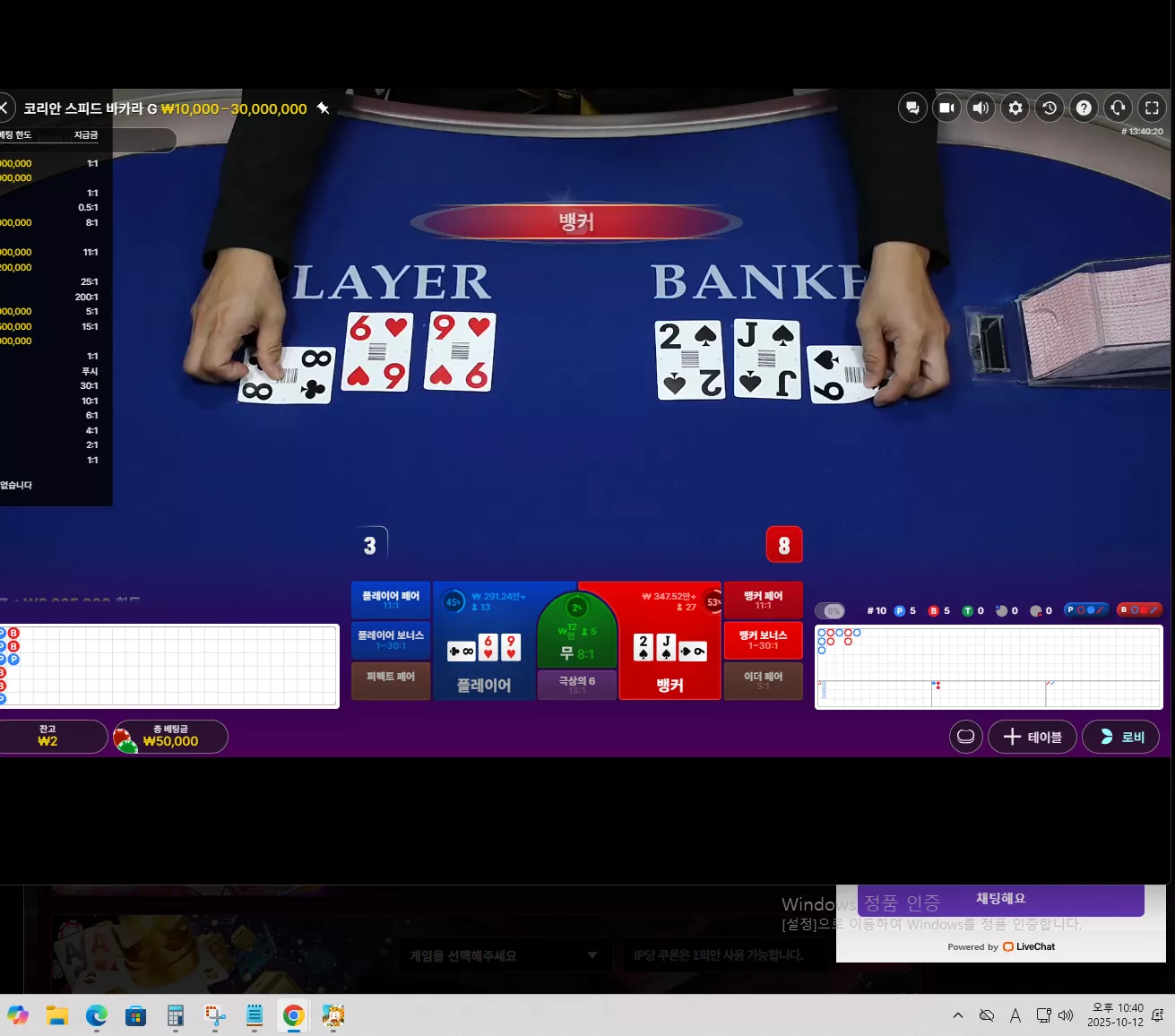This screenshot has width=1175, height=1036.
Task: Show hidden system tray icons chevron
Action: (x=958, y=1015)
